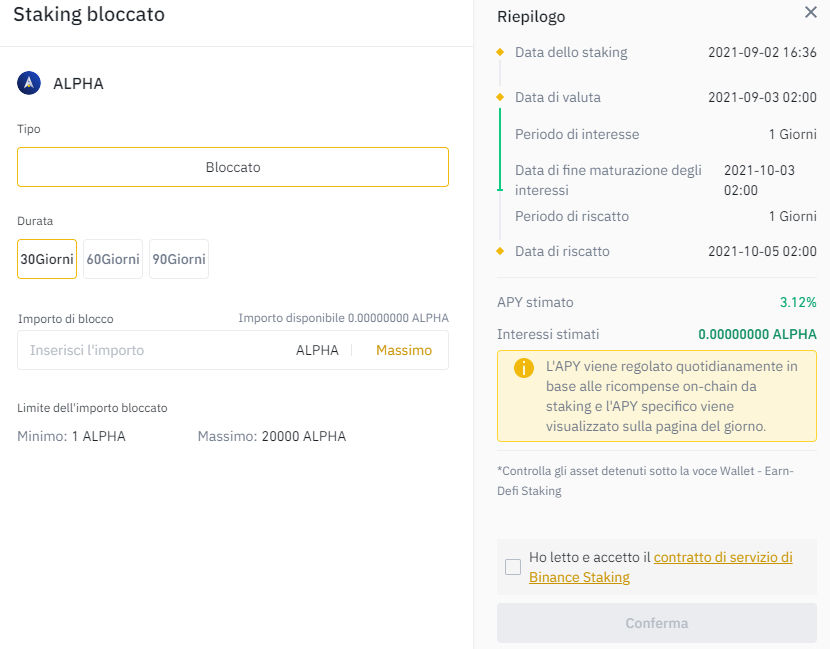The height and width of the screenshot is (649, 830).
Task: Tick the Binance Staking agreement checkbox
Action: coord(513,567)
